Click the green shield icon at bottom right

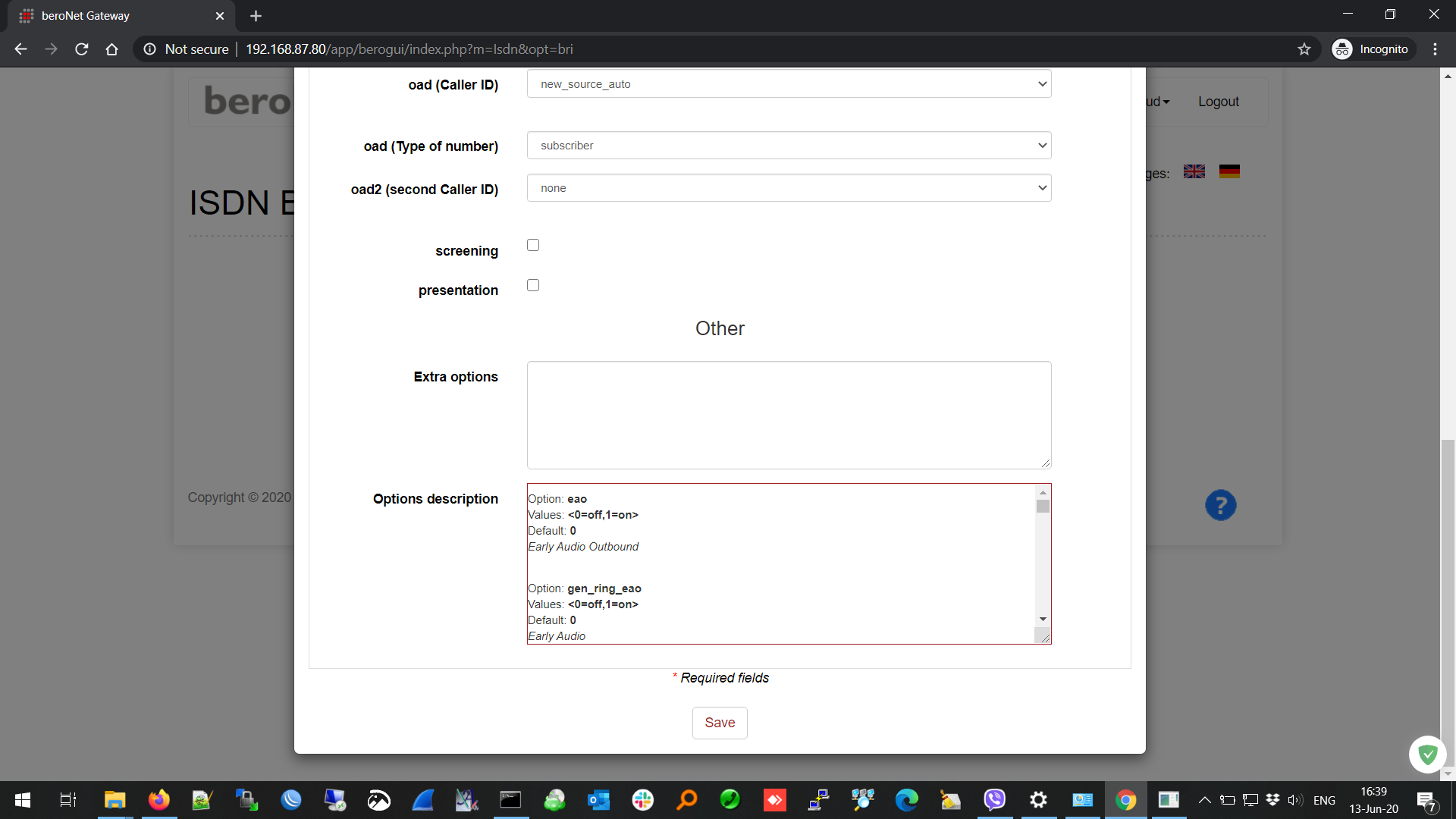(1427, 754)
